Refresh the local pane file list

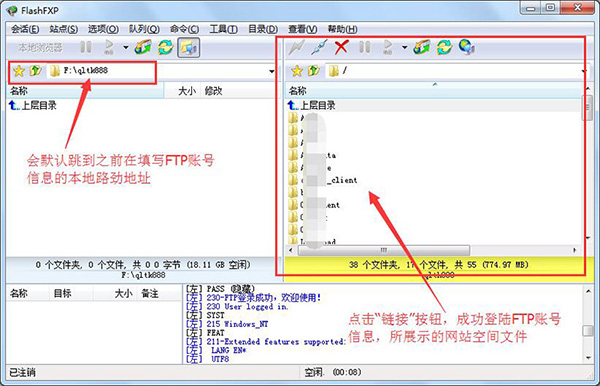(x=166, y=47)
